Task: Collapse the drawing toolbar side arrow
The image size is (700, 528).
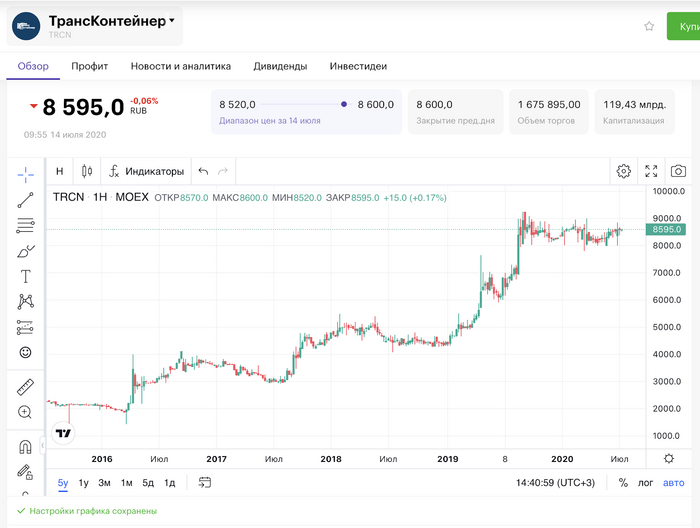Action: pyautogui.click(x=42, y=445)
